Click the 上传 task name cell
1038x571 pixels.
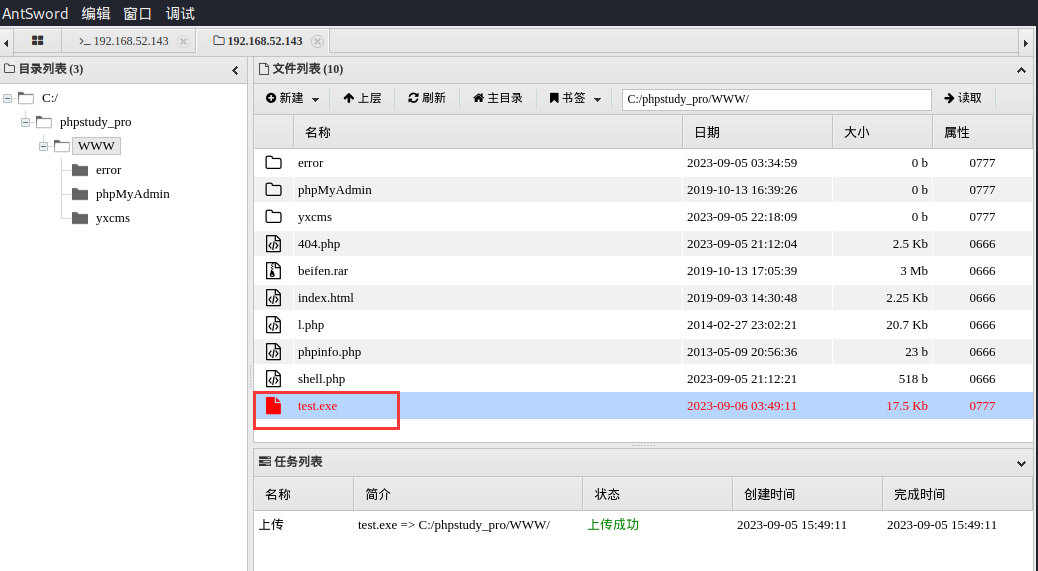tap(271, 525)
